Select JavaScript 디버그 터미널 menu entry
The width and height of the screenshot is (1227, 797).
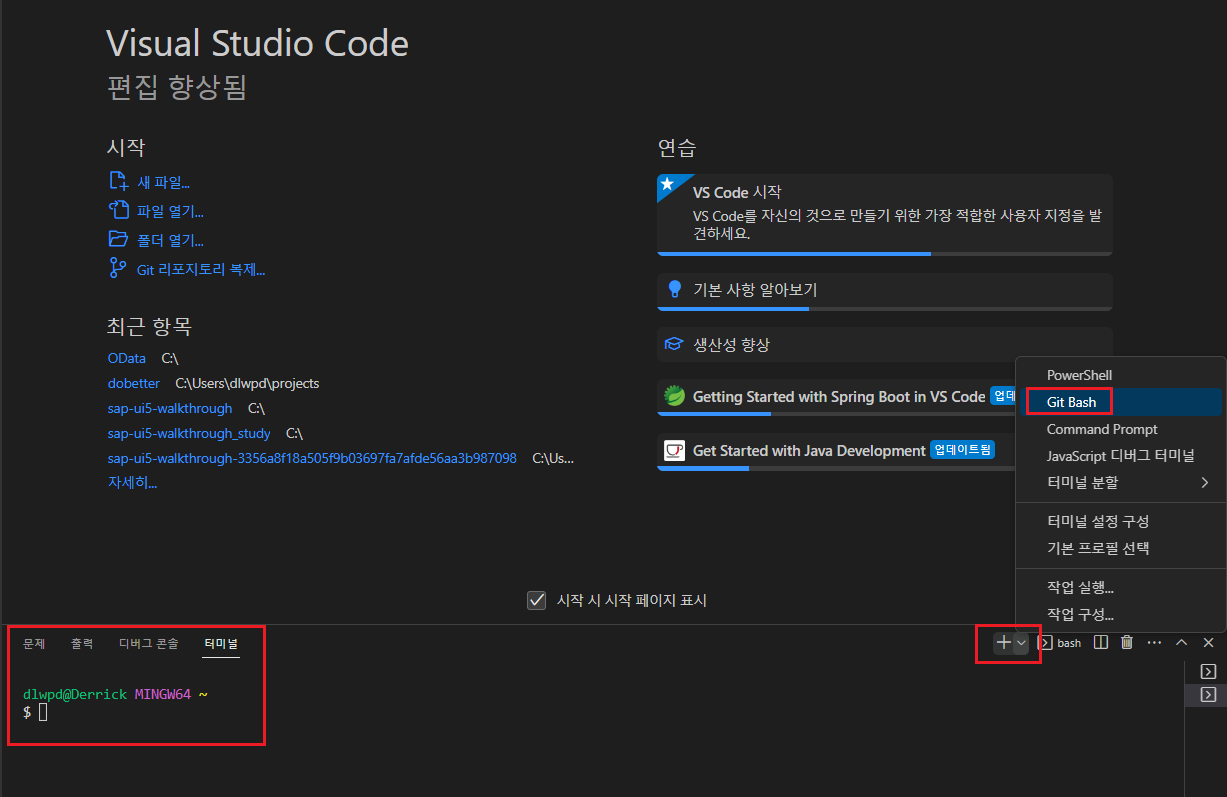[x=1120, y=455]
